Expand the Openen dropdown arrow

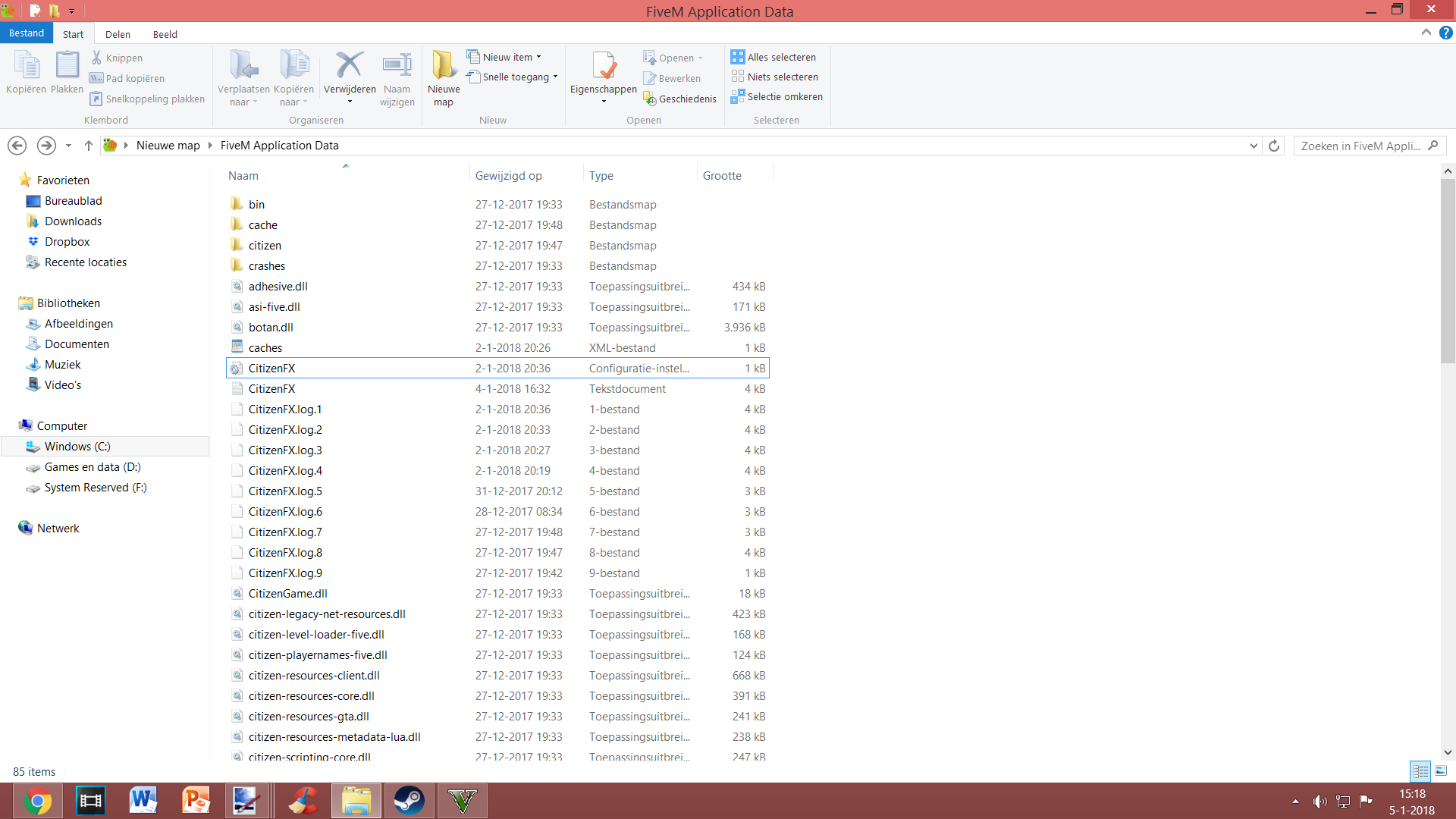tap(701, 58)
